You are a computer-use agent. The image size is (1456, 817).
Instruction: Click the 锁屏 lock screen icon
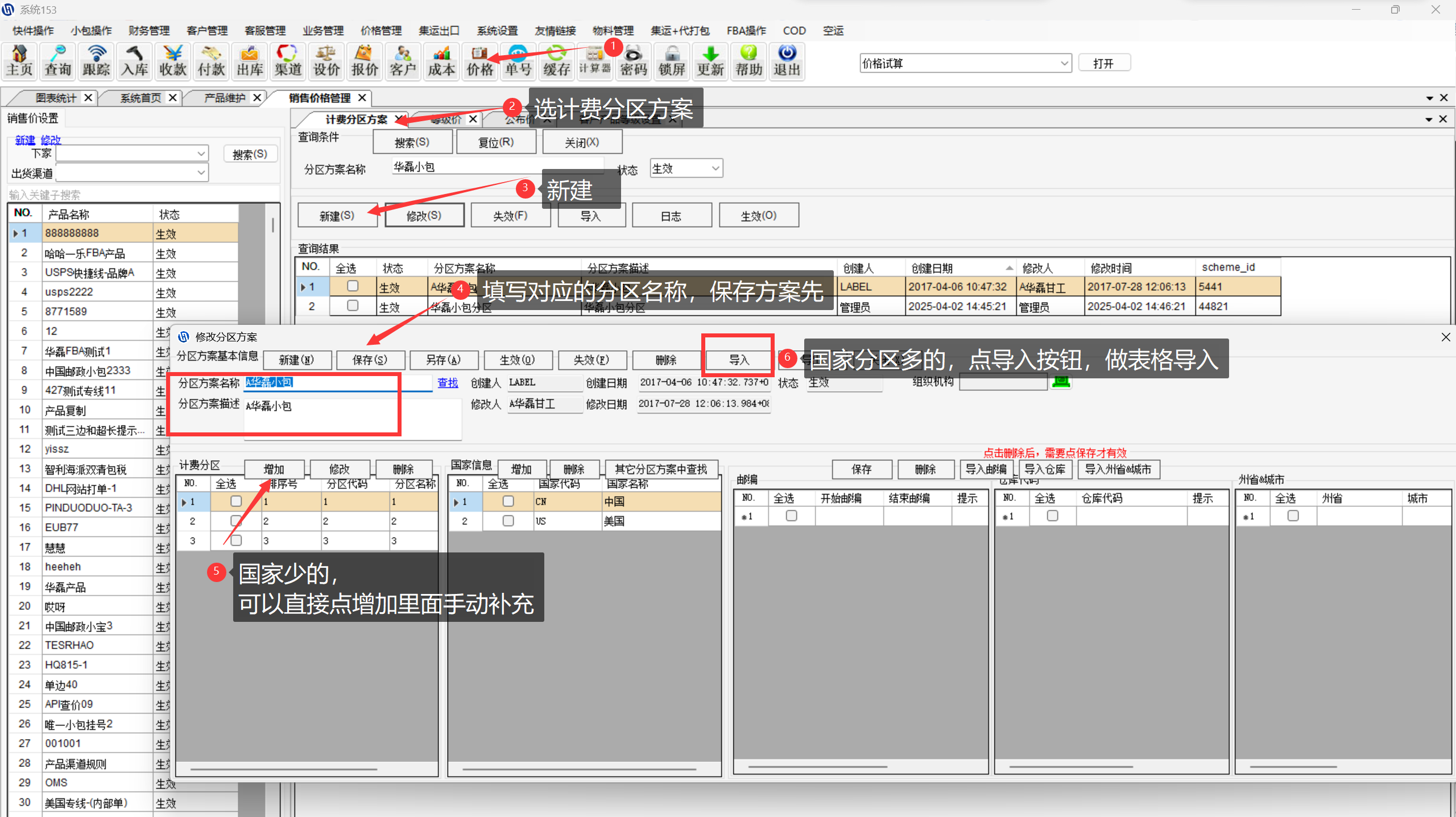[672, 61]
